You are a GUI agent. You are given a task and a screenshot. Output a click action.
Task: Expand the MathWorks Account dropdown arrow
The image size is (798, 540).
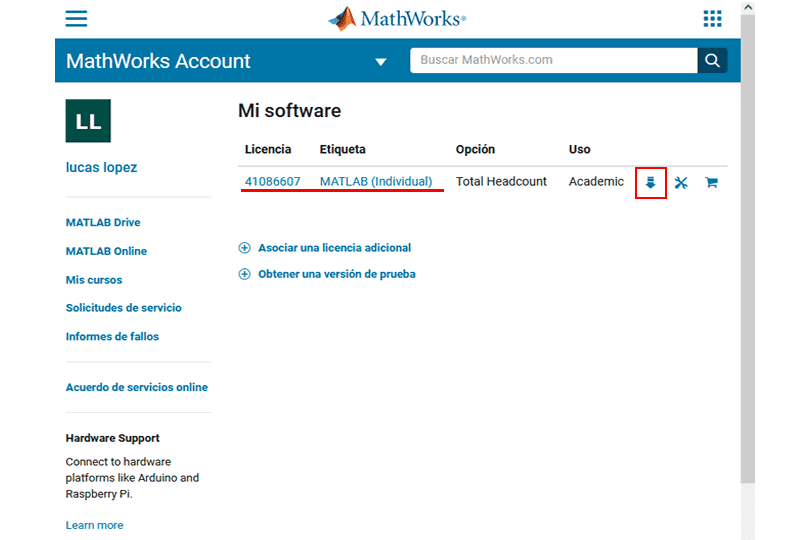[x=380, y=62]
